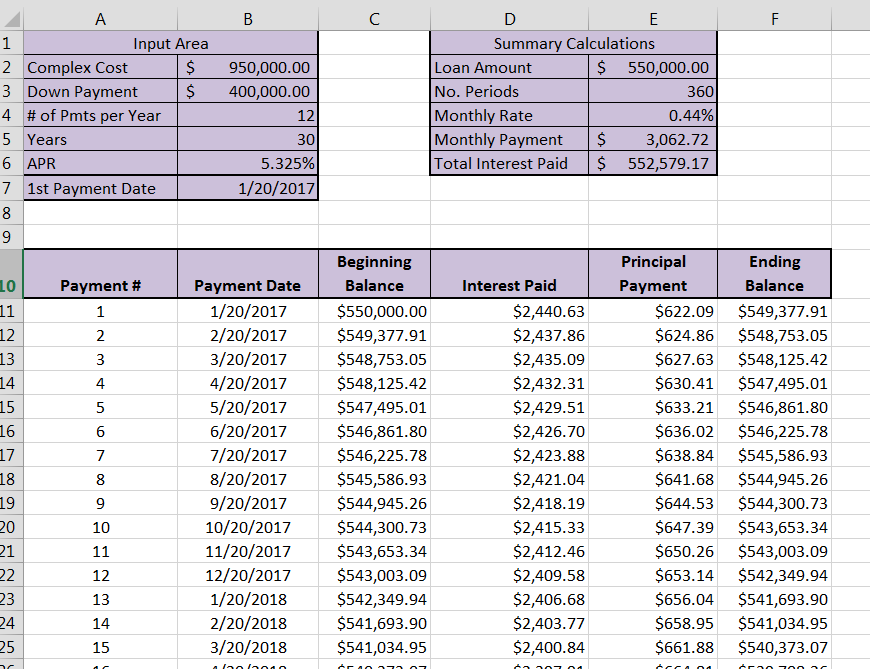Select principal payment $658.95

click(653, 623)
